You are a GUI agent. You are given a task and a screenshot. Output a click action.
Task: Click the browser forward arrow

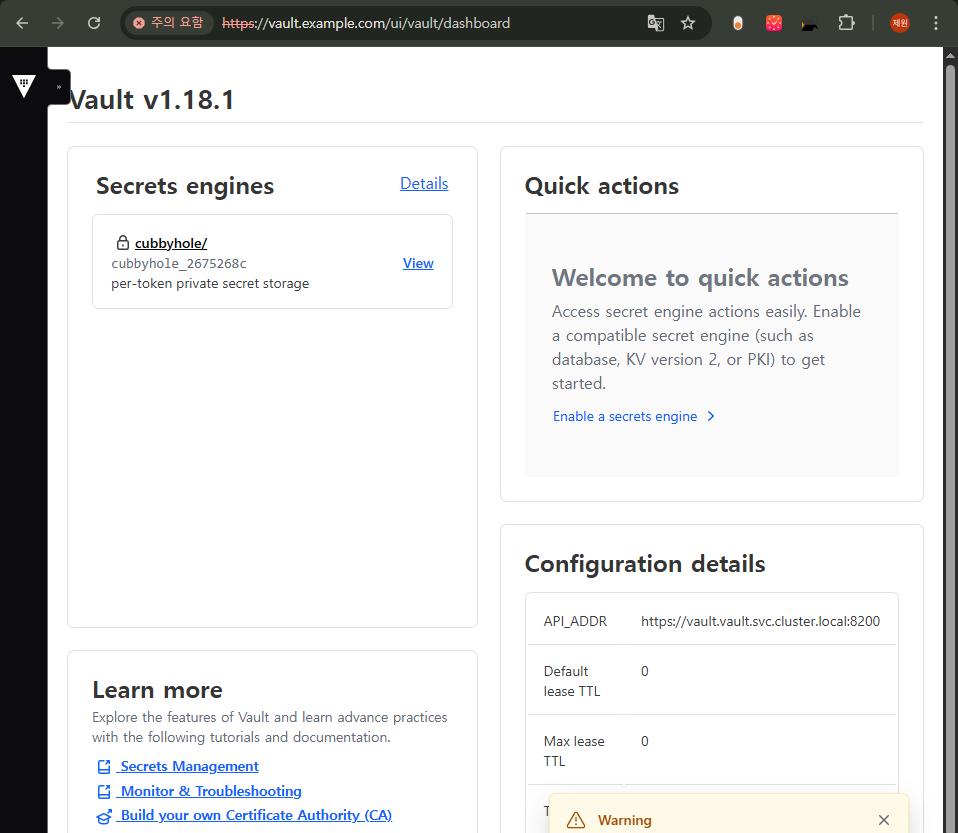click(x=58, y=23)
